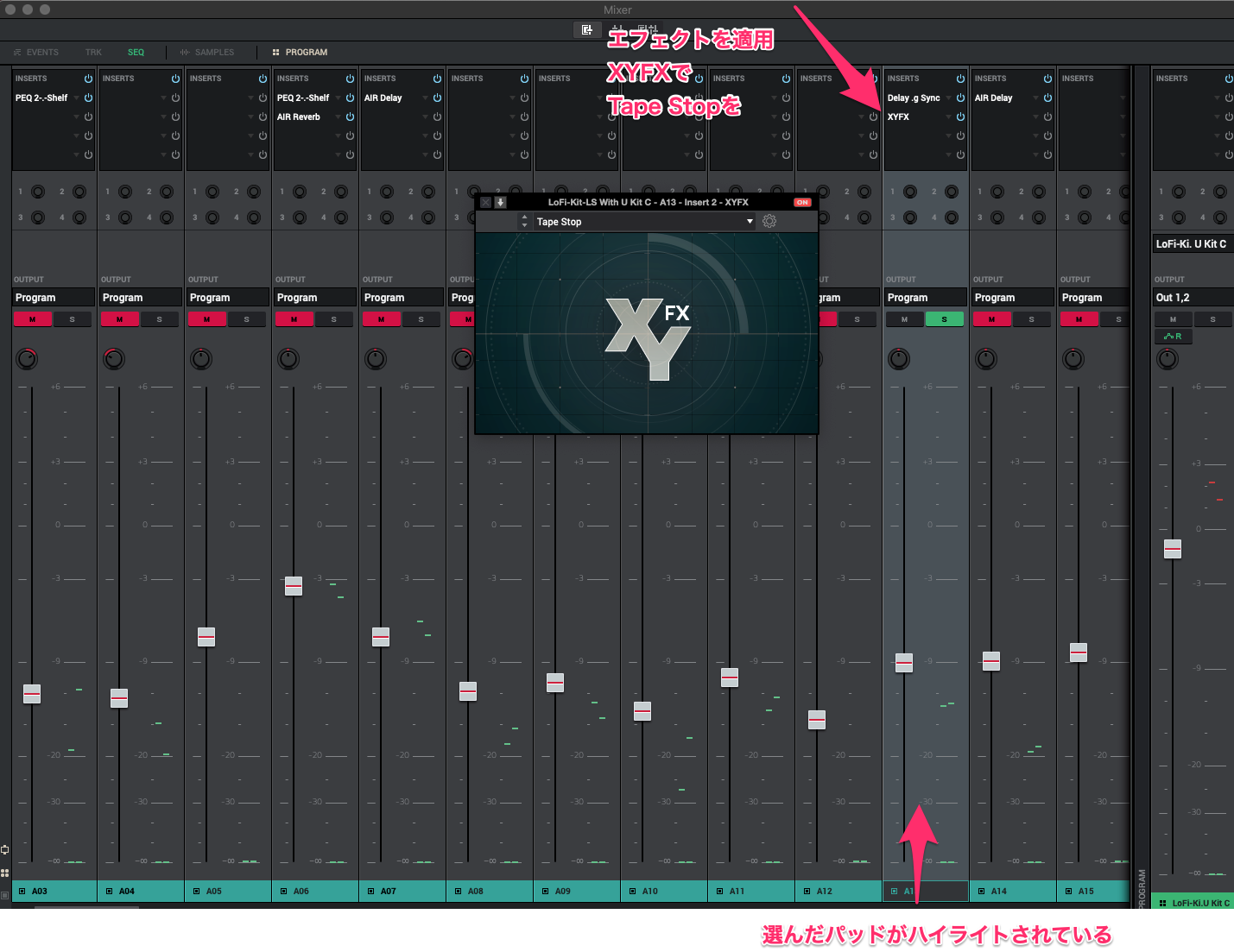Image resolution: width=1234 pixels, height=952 pixels.
Task: Open the XYFX insert slot on A13
Action: coord(898,117)
